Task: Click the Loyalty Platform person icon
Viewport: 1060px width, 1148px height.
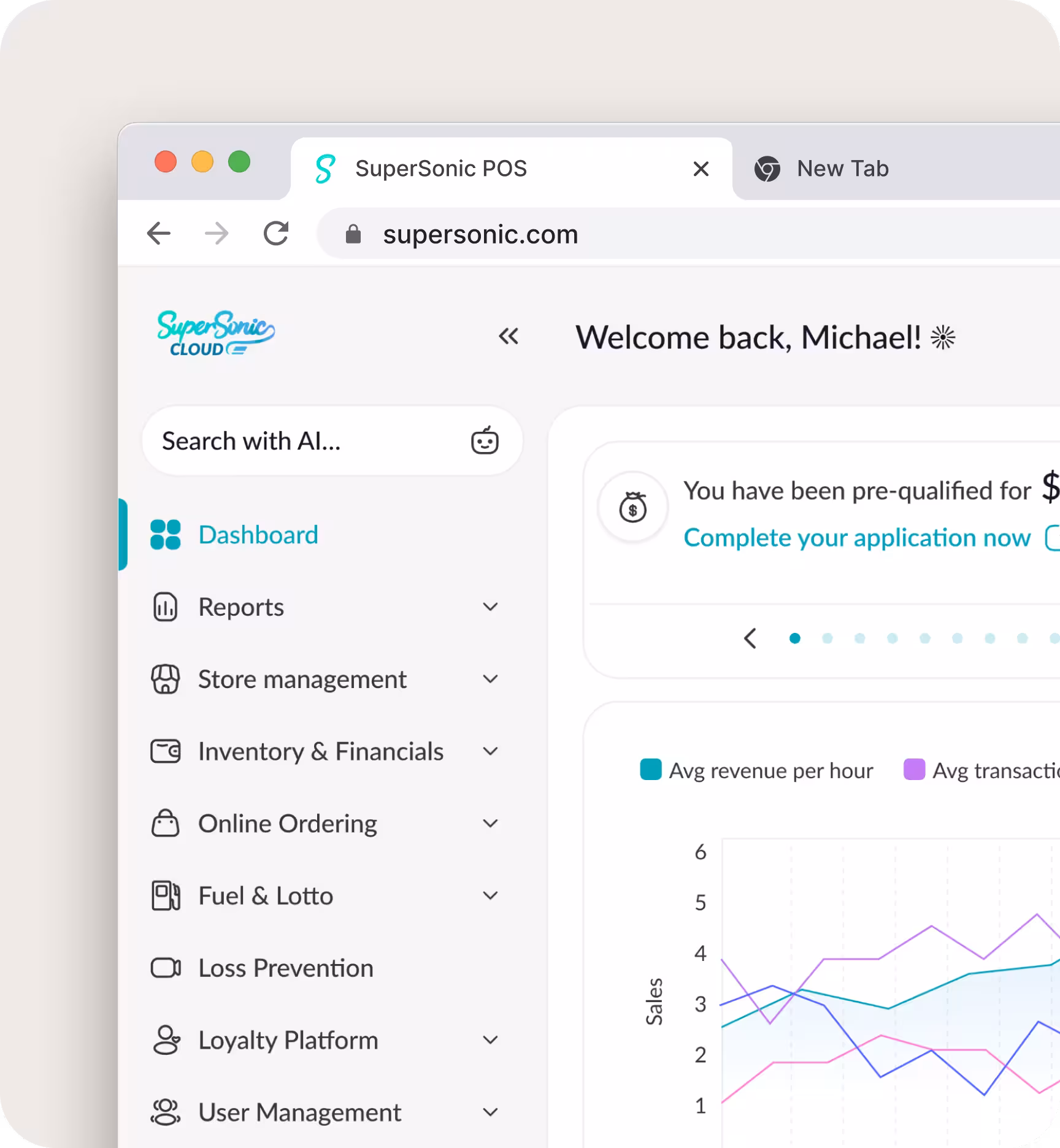Action: pos(166,1040)
